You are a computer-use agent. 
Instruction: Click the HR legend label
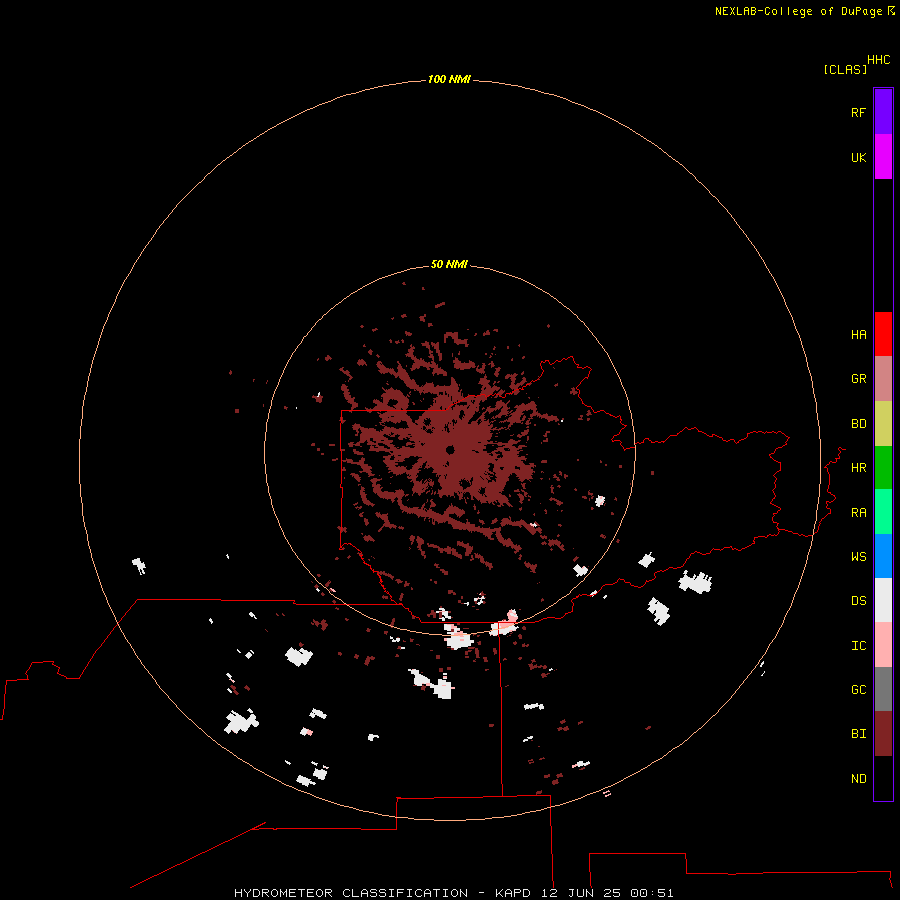858,468
